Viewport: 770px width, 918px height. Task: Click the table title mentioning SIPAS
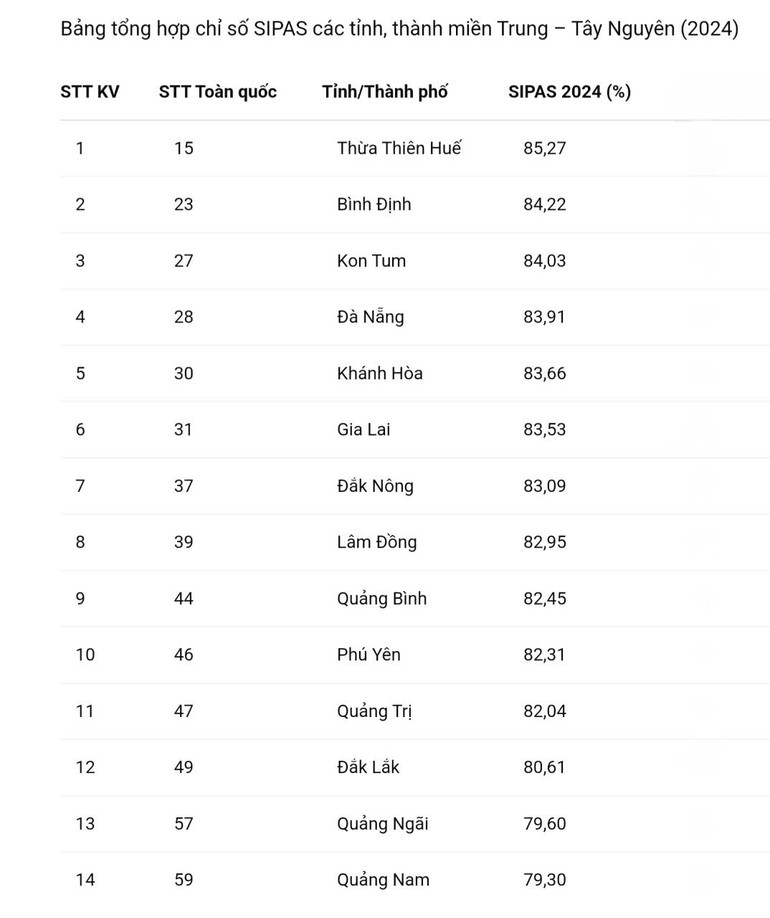[x=399, y=29]
